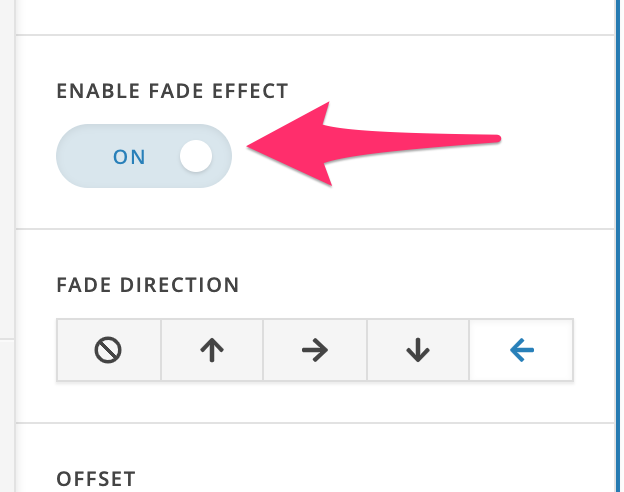
Task: Click the white circular knob of the toggle
Action: point(196,156)
